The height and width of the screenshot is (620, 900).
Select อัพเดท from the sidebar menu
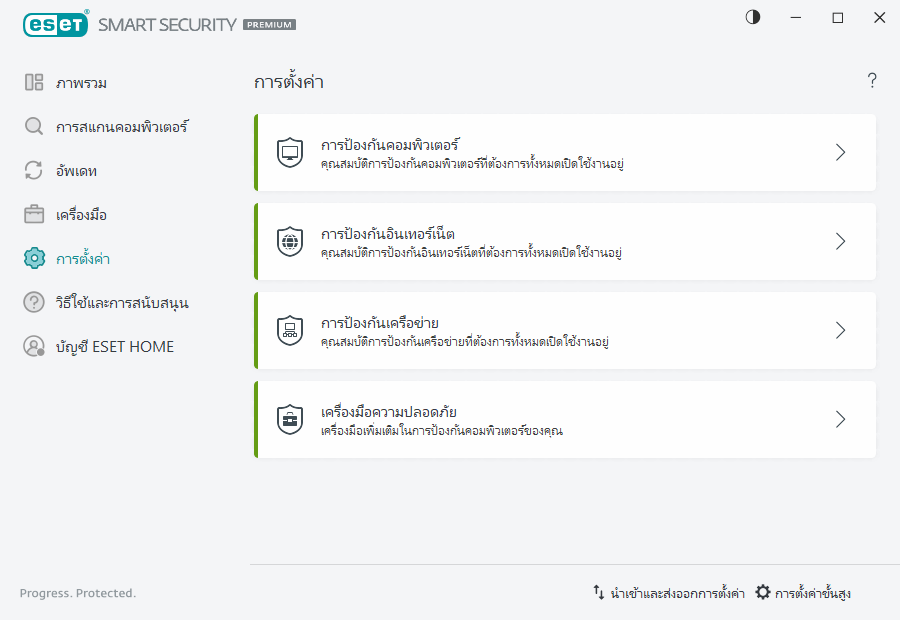[x=77, y=170]
